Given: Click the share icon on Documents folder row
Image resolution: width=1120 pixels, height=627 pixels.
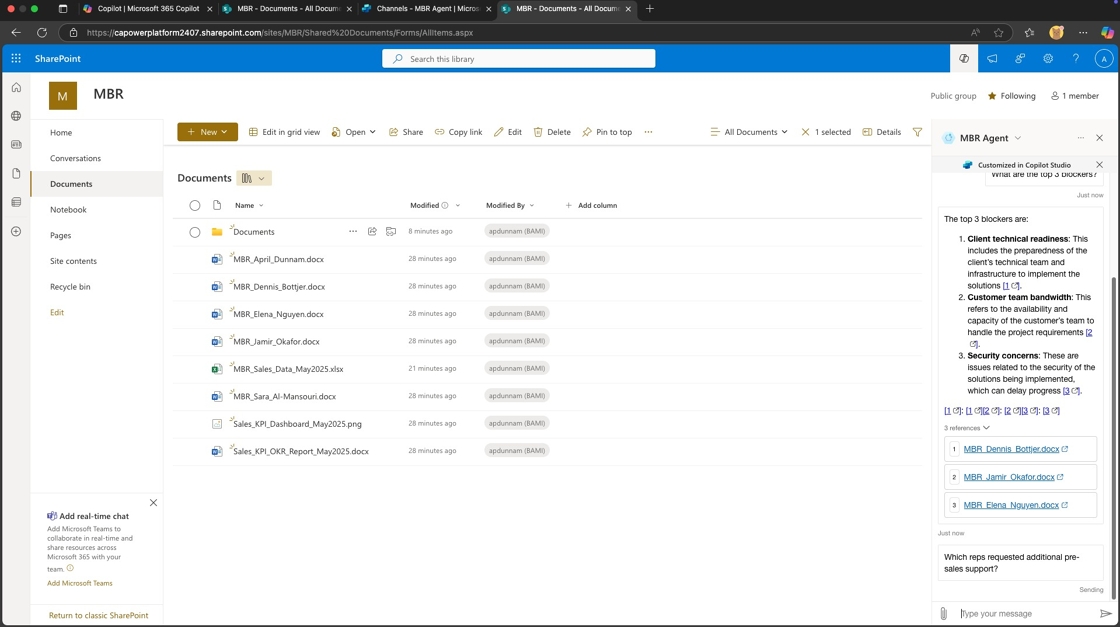Looking at the screenshot, I should click(372, 231).
